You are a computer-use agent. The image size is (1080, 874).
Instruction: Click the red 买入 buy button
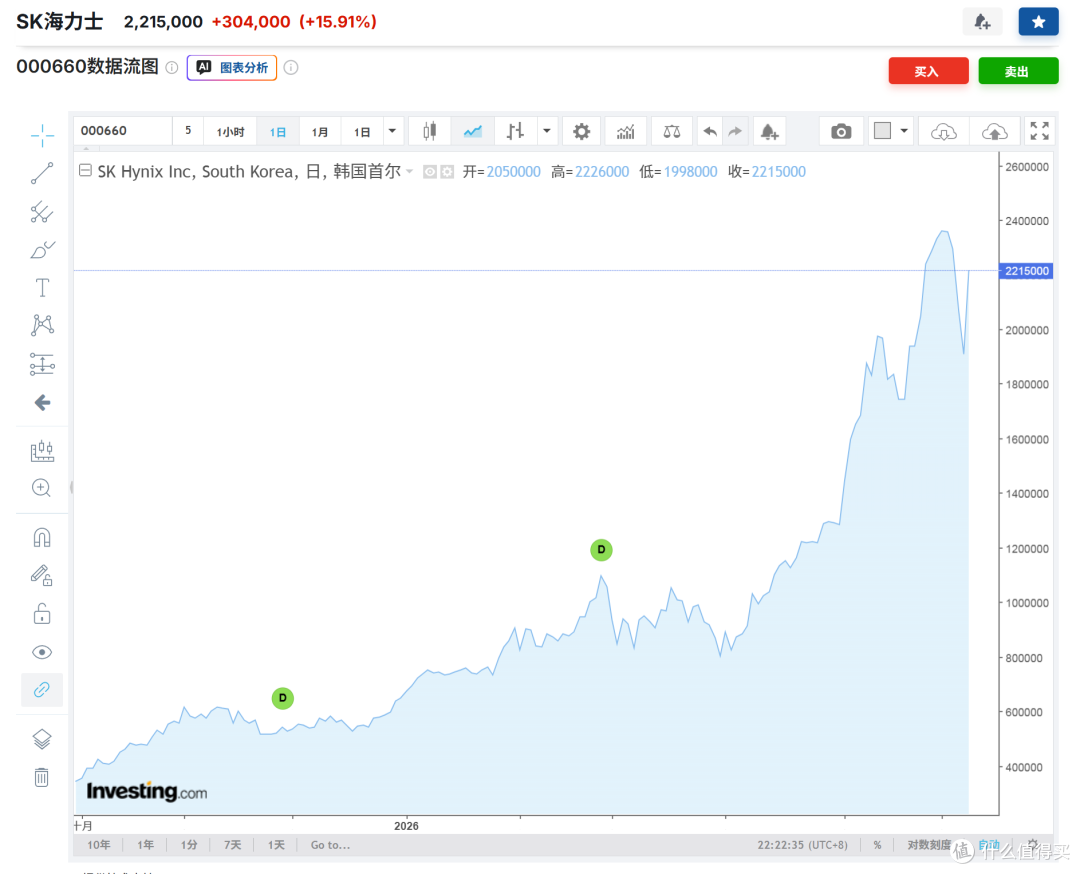click(x=928, y=71)
